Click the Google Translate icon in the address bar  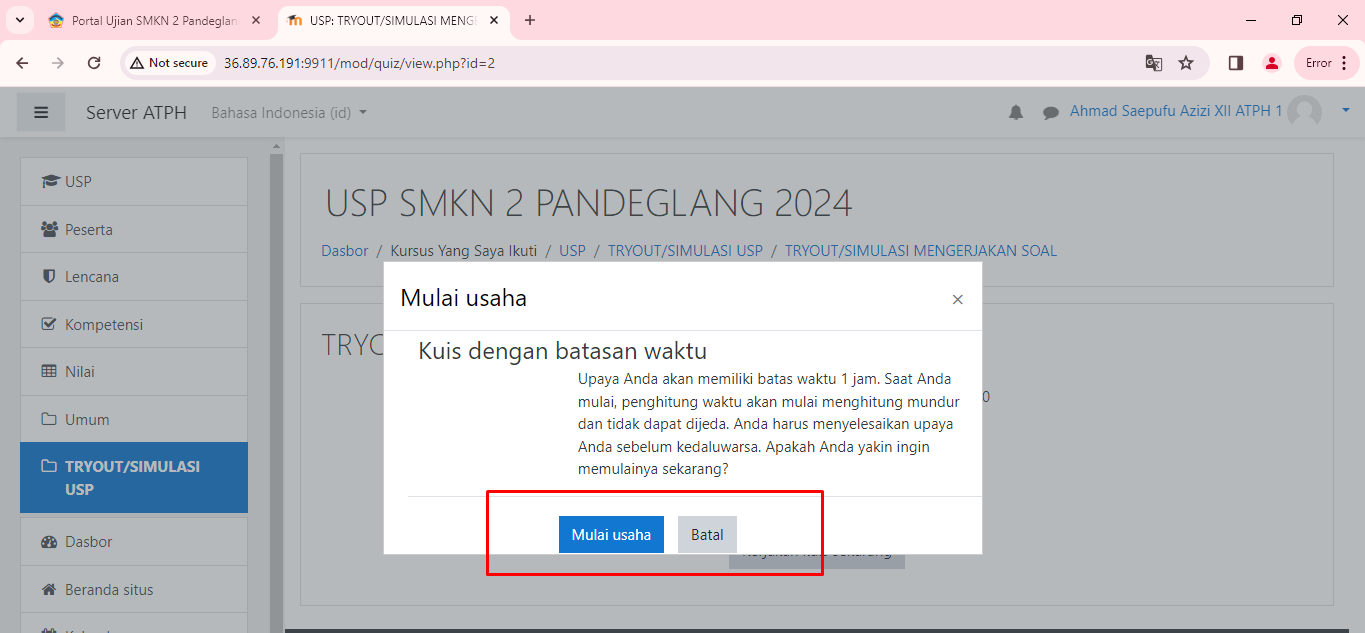point(1153,63)
